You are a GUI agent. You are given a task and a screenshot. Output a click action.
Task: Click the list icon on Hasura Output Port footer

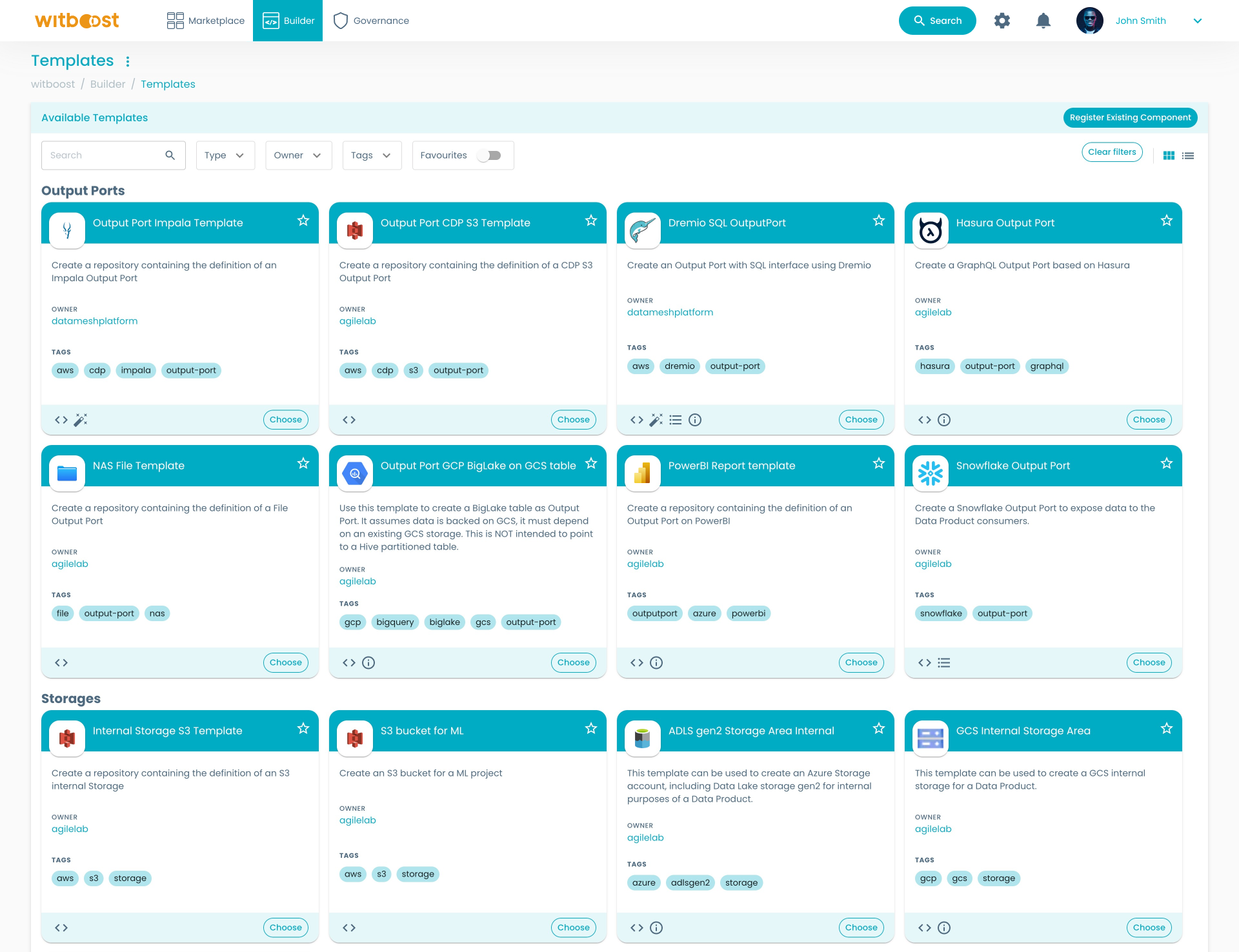point(944,420)
